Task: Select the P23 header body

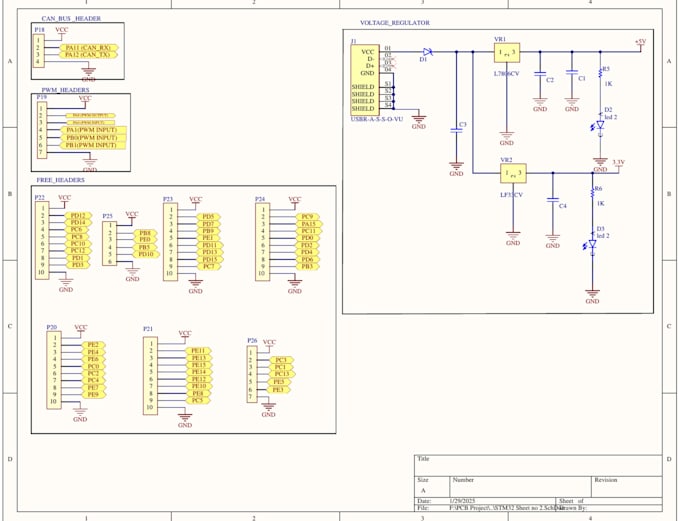Action: click(170, 242)
